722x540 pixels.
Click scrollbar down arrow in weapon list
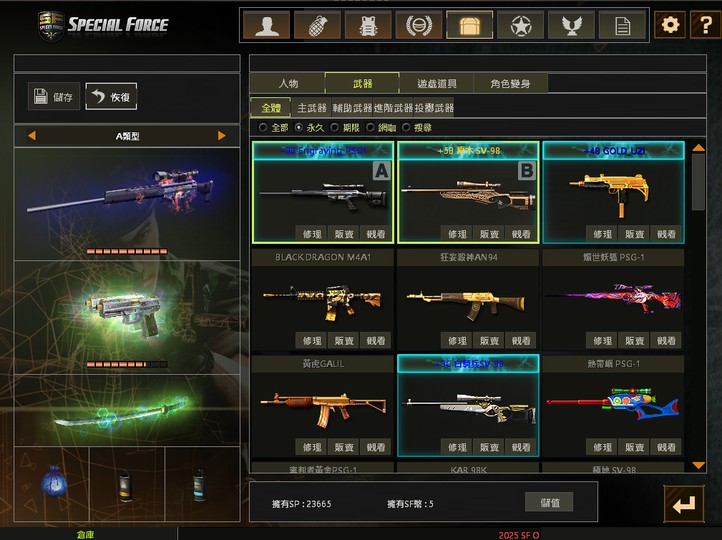[x=699, y=465]
